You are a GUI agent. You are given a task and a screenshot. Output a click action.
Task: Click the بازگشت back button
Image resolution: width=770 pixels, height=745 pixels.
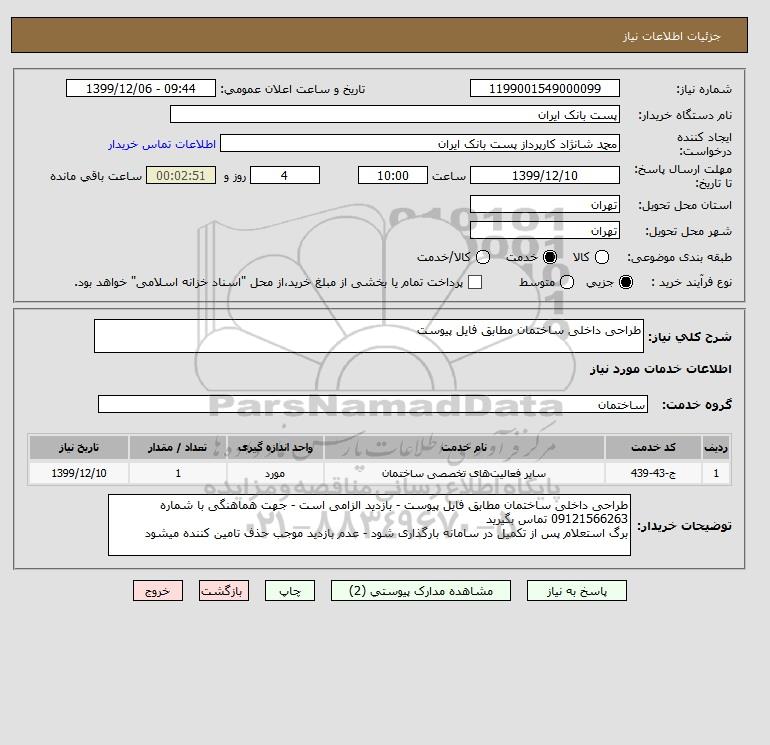pos(224,590)
